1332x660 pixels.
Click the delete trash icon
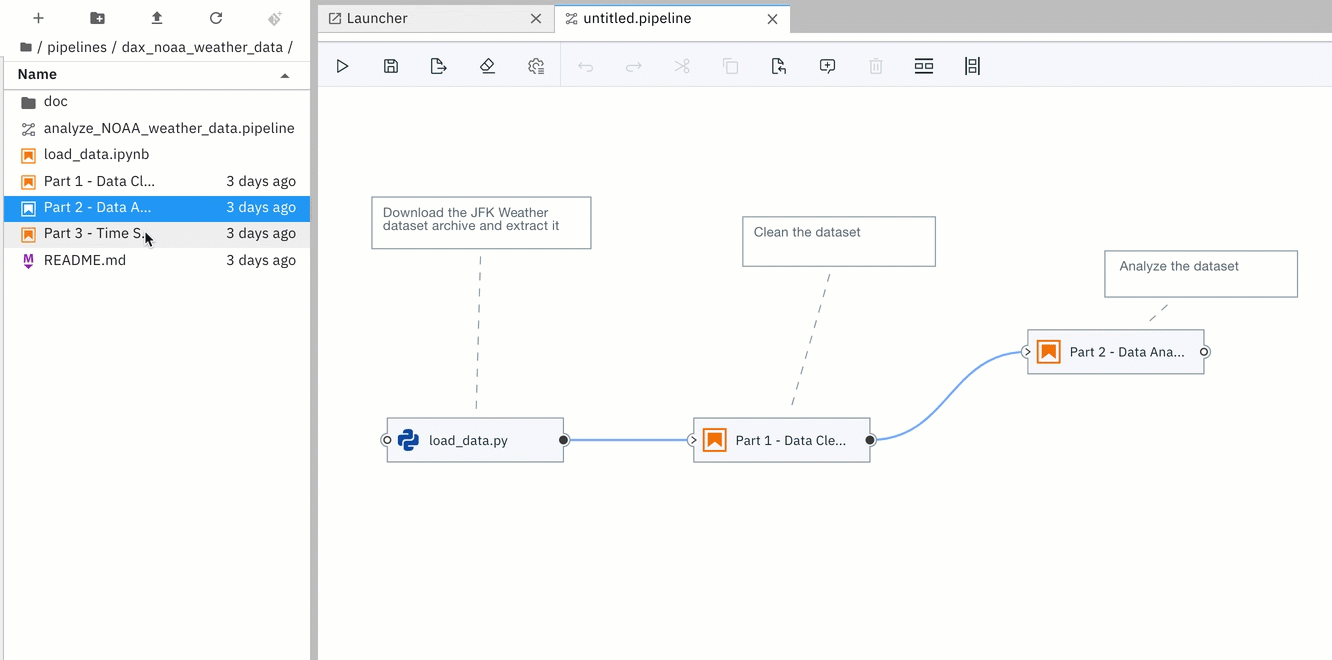click(x=876, y=66)
